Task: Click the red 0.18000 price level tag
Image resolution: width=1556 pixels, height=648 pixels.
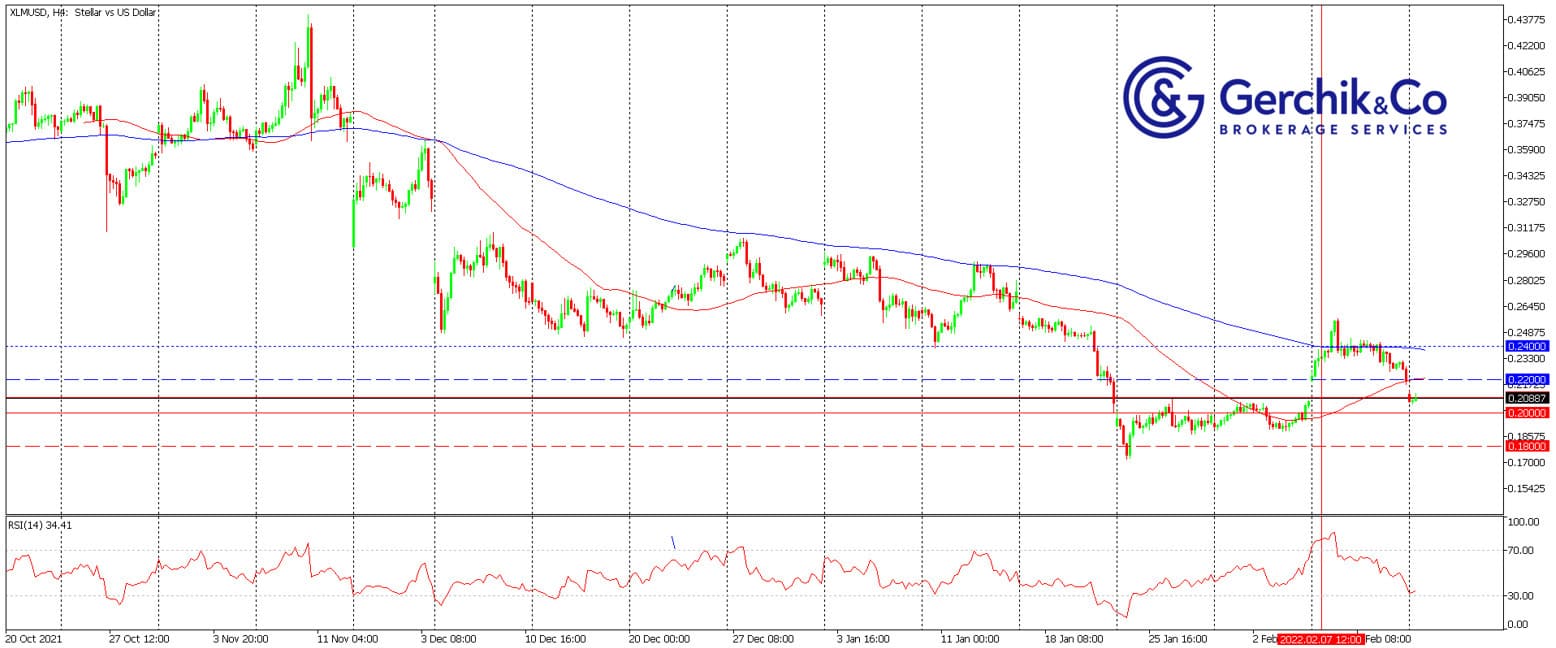Action: pos(1526,447)
